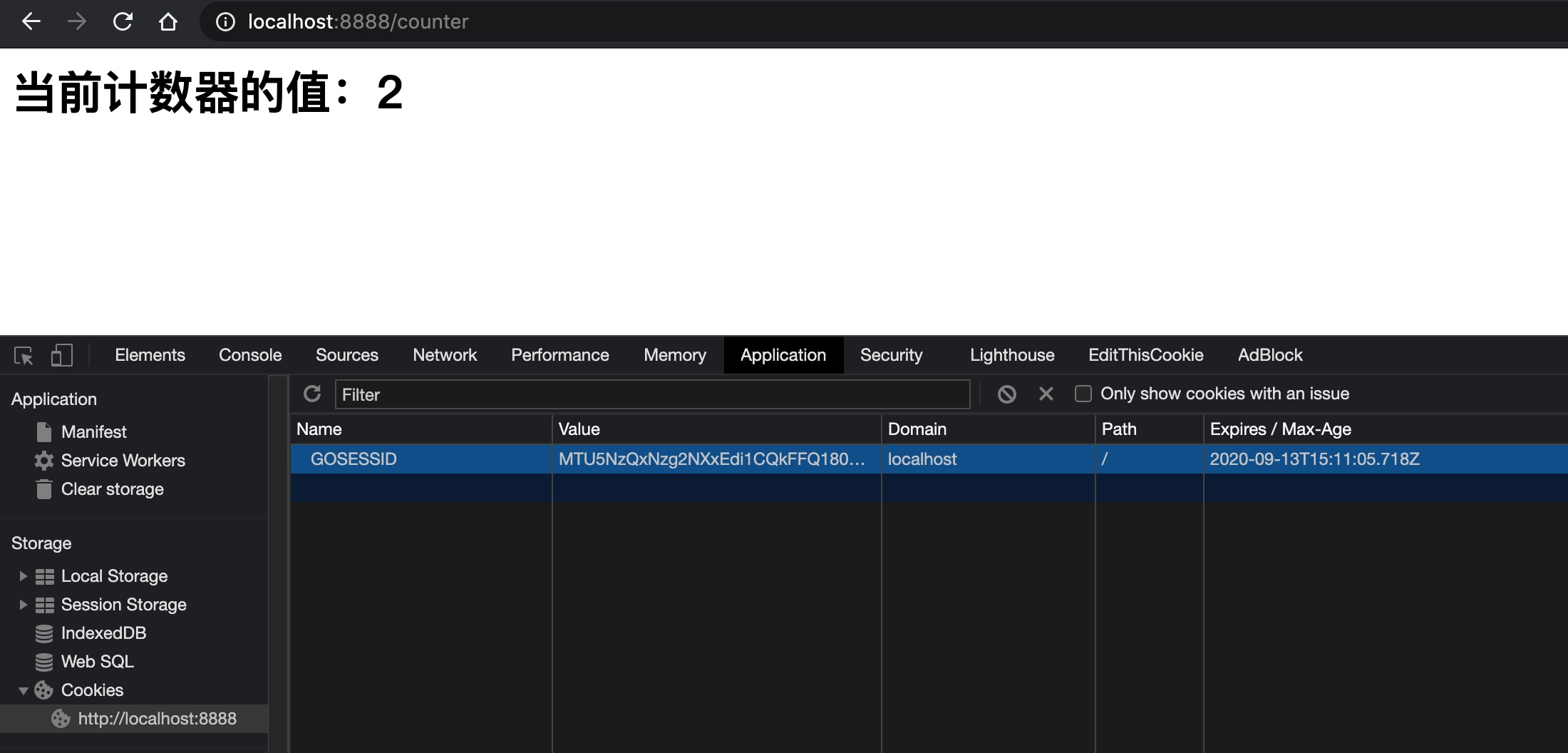The image size is (1568, 753).
Task: Switch to the Performance tab
Action: 560,355
